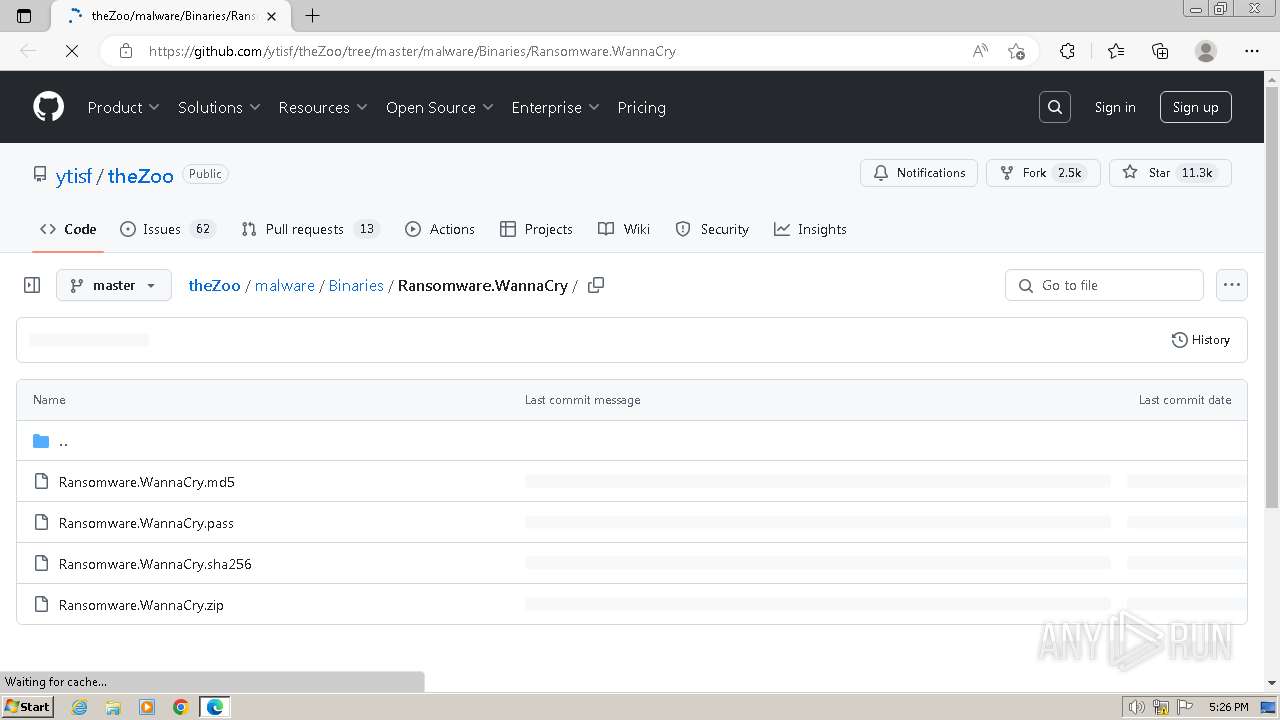Click the Sign up button
Viewport: 1280px width, 720px height.
(x=1196, y=107)
